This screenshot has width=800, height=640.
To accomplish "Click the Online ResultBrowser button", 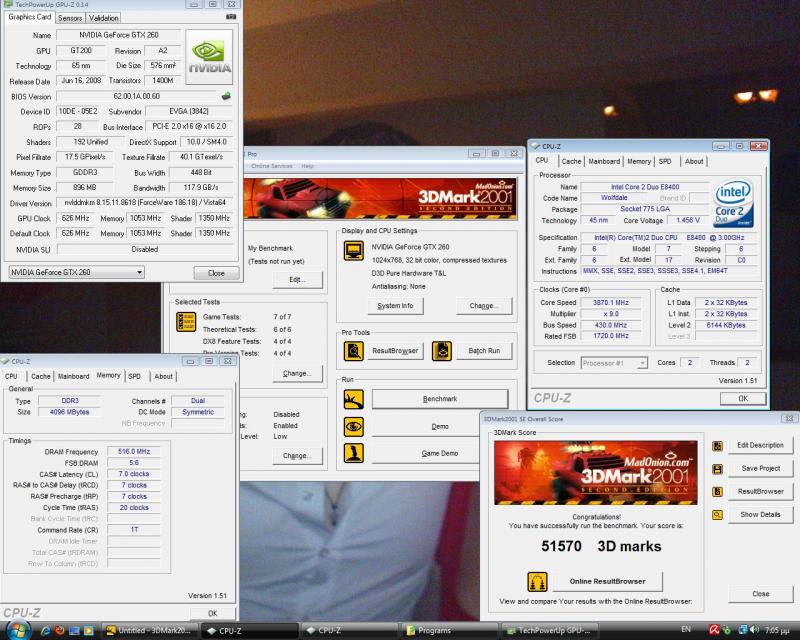I will click(x=607, y=581).
